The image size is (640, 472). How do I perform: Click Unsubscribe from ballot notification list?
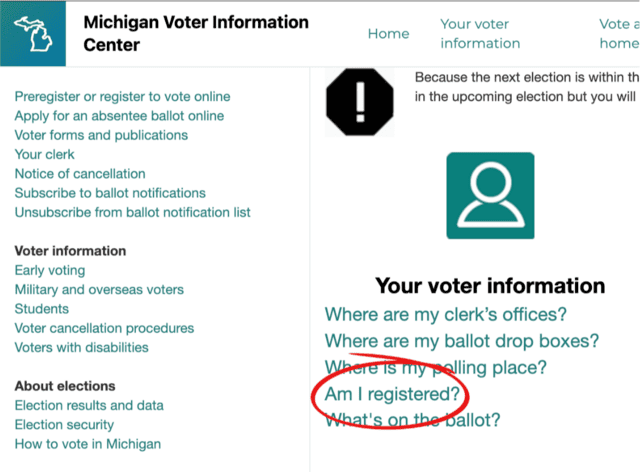(132, 212)
